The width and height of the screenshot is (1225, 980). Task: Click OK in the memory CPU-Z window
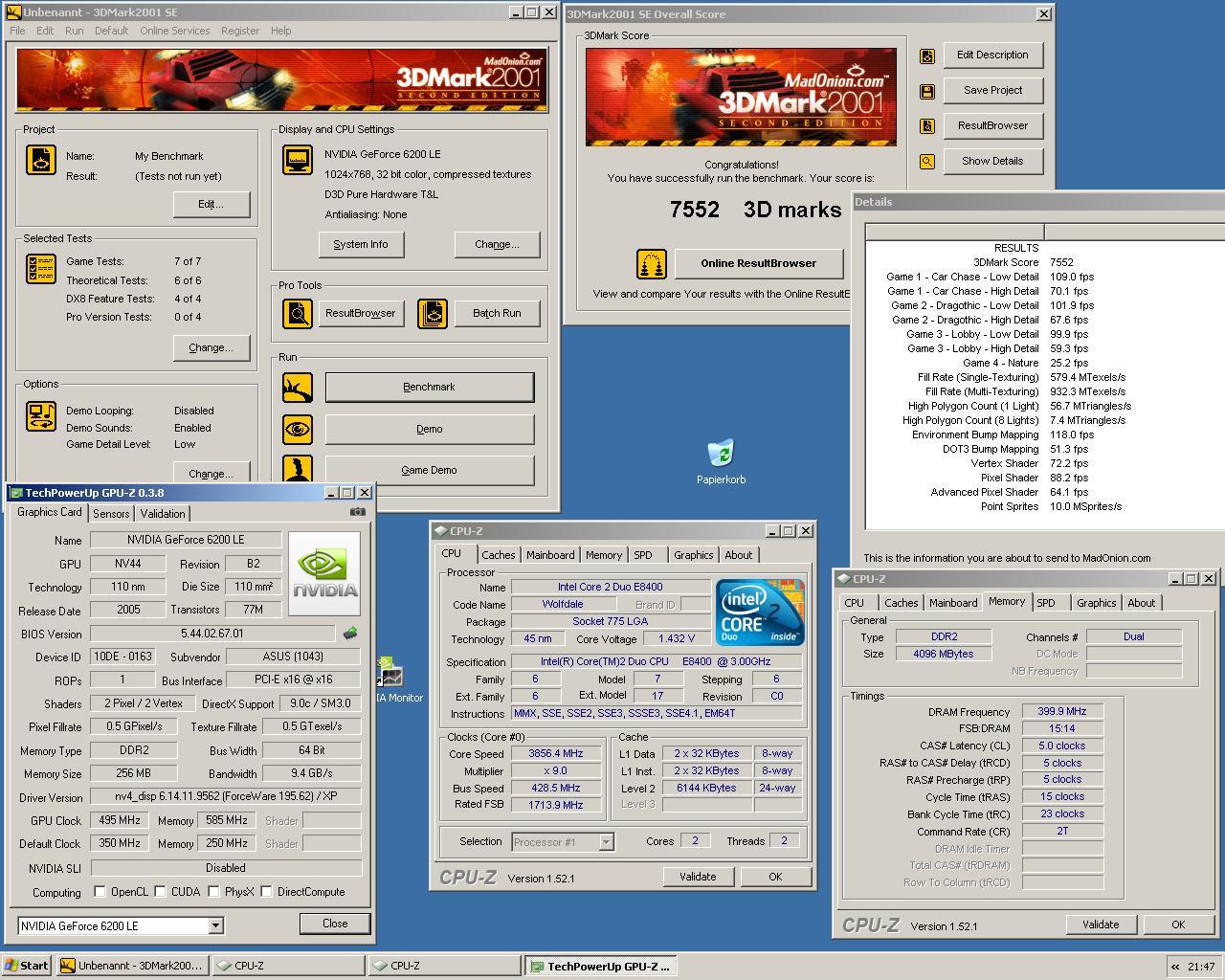(x=1178, y=924)
